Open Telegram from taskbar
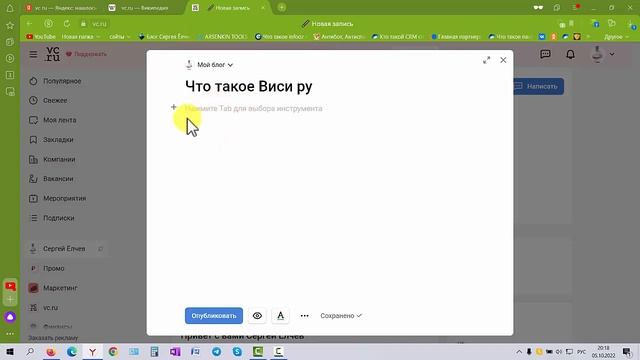The image size is (640, 360). pyautogui.click(x=216, y=351)
